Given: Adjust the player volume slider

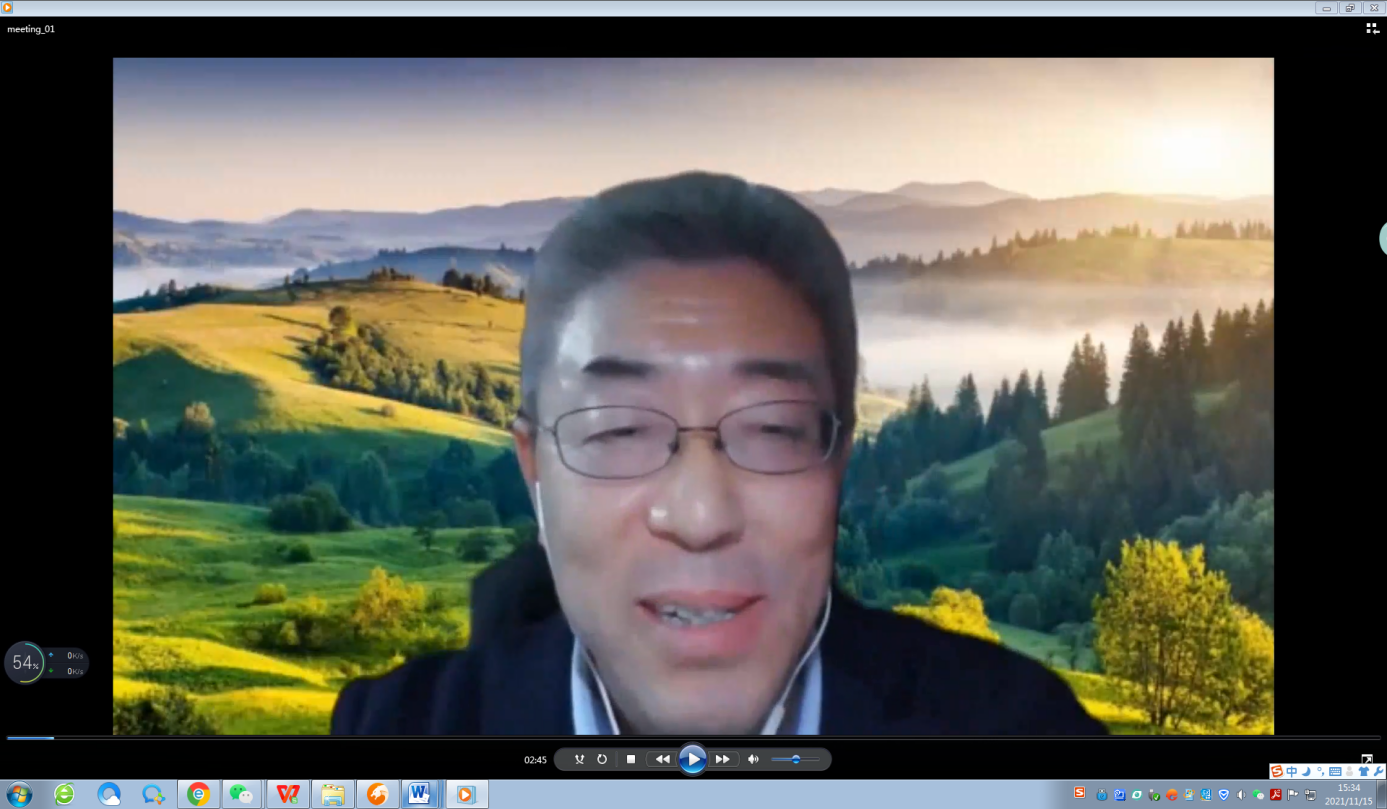Looking at the screenshot, I should pyautogui.click(x=796, y=760).
